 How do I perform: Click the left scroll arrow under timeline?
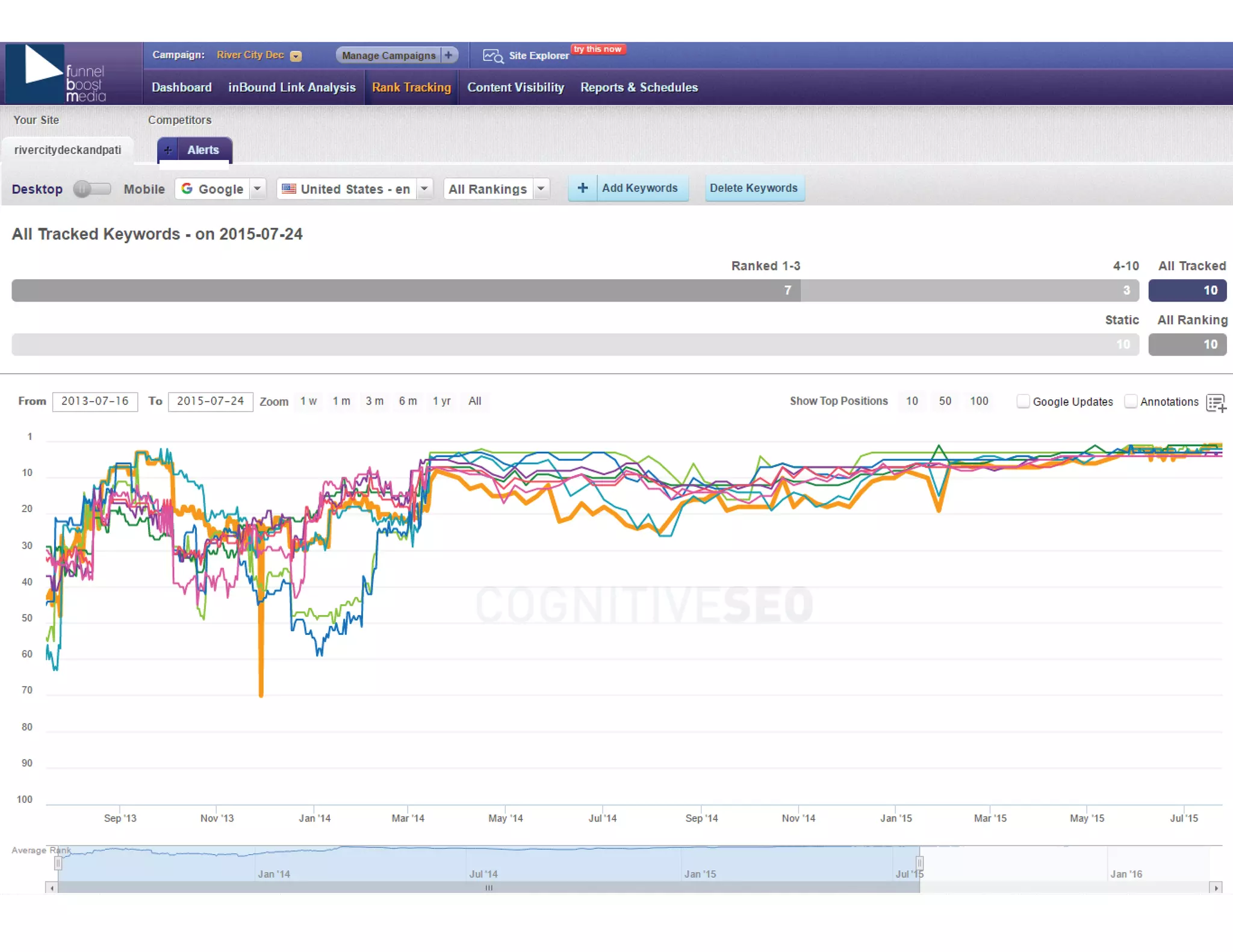click(x=52, y=888)
